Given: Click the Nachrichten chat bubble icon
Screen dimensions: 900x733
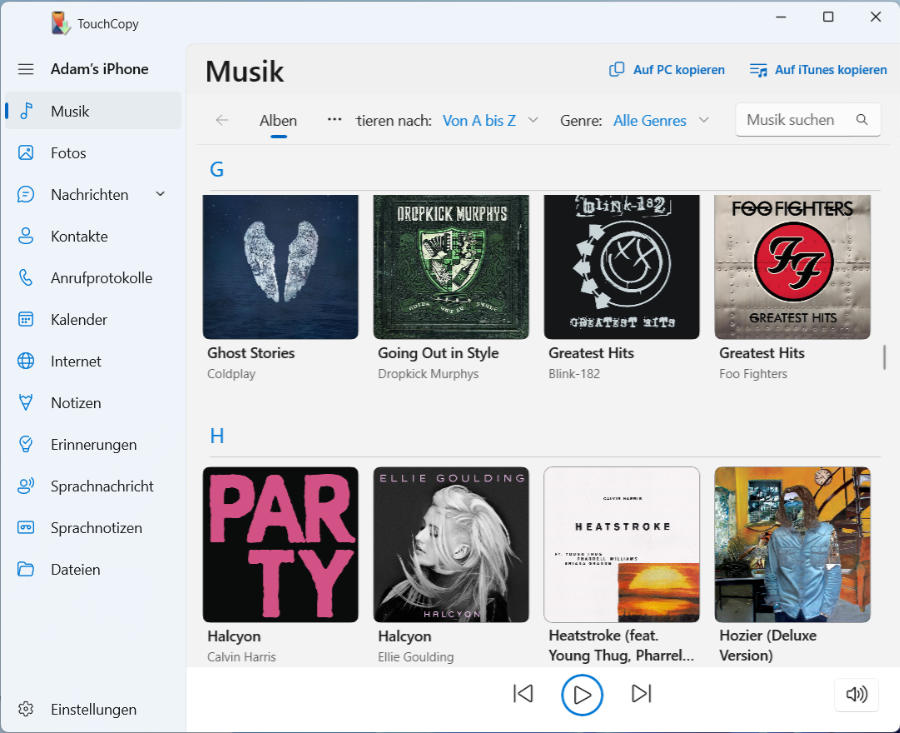Looking at the screenshot, I should pyautogui.click(x=26, y=195).
